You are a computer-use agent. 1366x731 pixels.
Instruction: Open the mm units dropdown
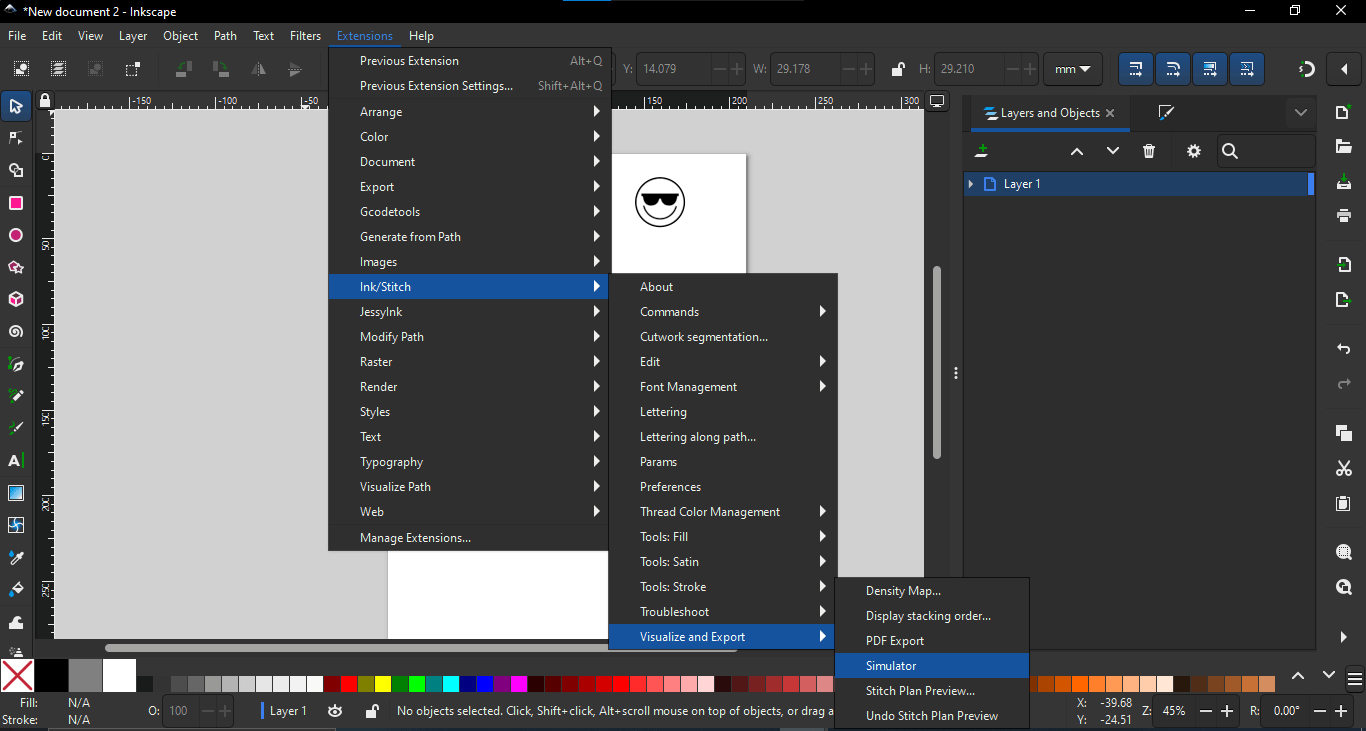point(1073,69)
